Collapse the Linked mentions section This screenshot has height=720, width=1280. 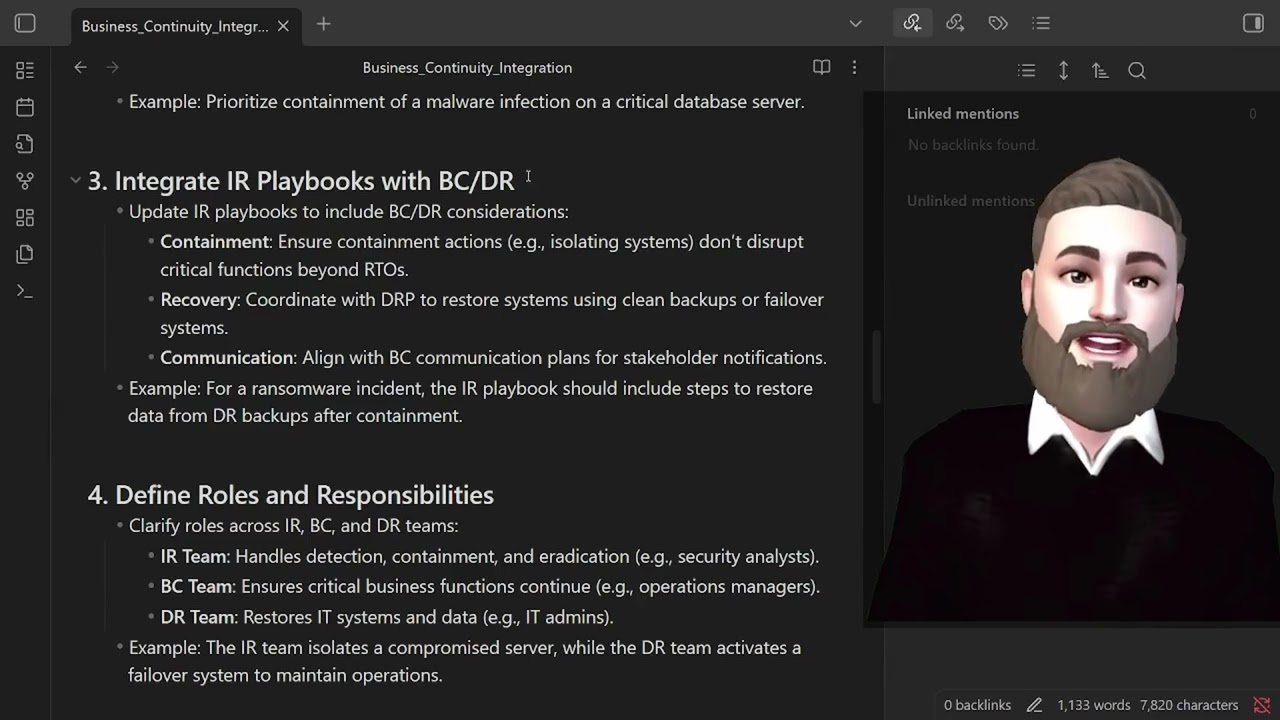[963, 114]
